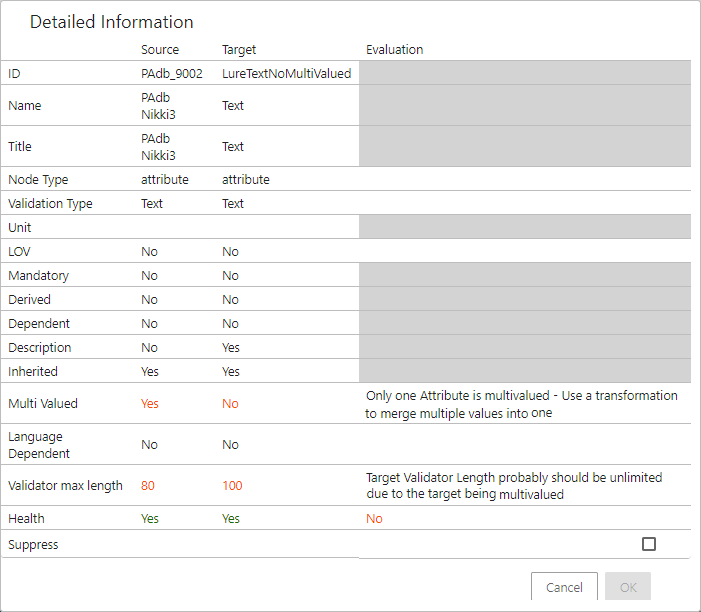Click the multivalued transformation evaluation message

tap(521, 404)
